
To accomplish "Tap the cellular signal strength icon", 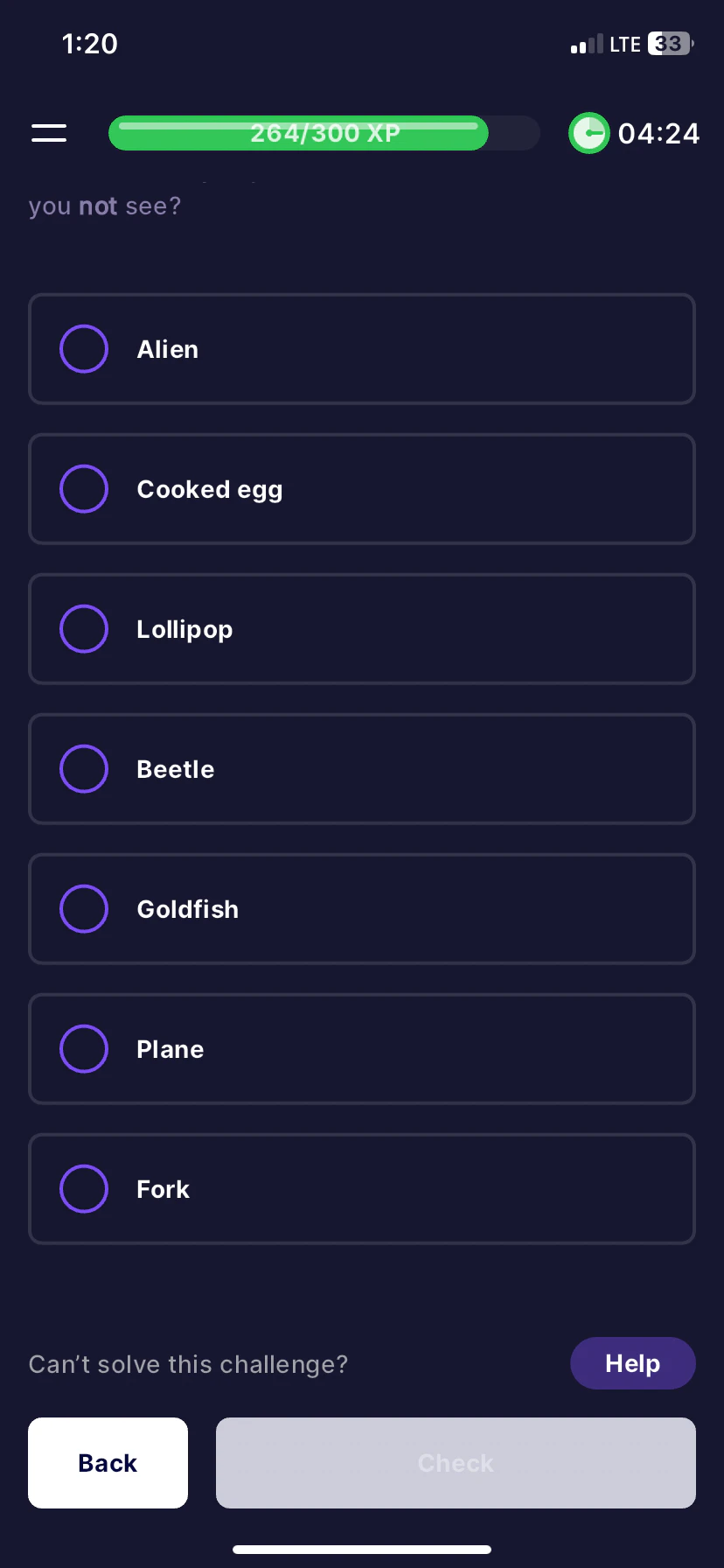I will coord(587,45).
